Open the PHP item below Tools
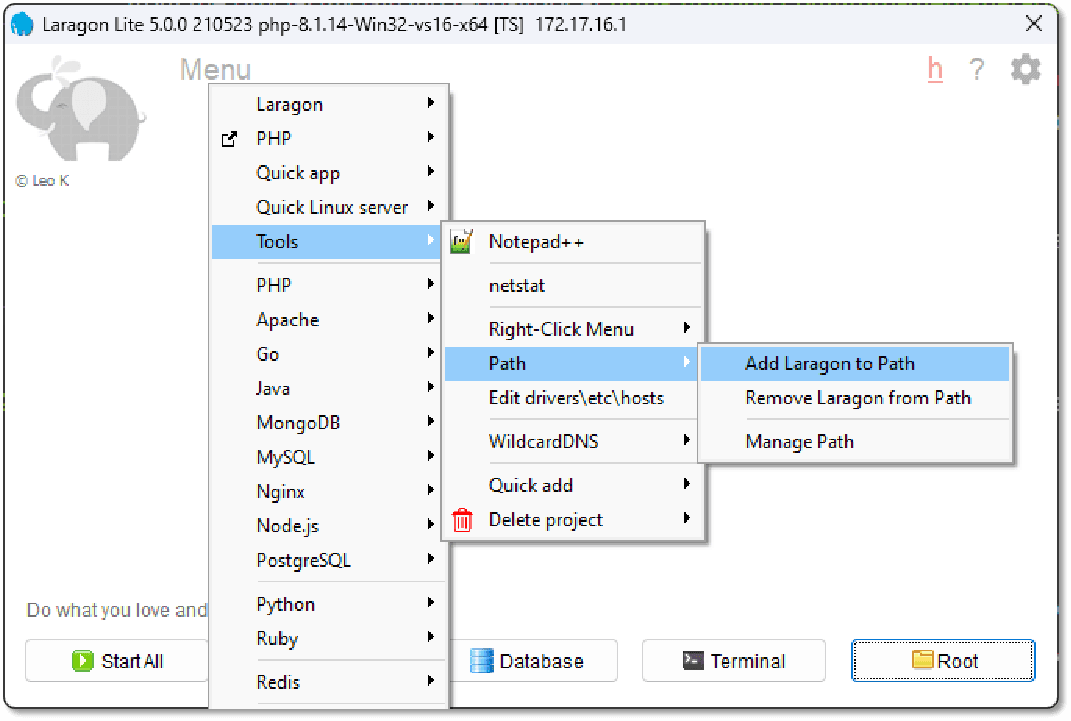Screen dimensions: 1071x721 tap(328, 285)
